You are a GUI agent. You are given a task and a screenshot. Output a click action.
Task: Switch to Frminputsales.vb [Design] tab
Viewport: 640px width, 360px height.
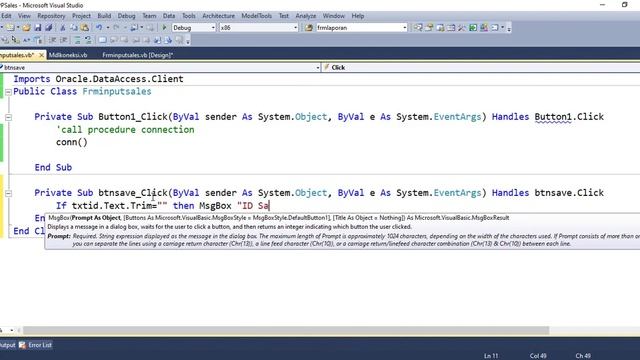[x=138, y=55]
